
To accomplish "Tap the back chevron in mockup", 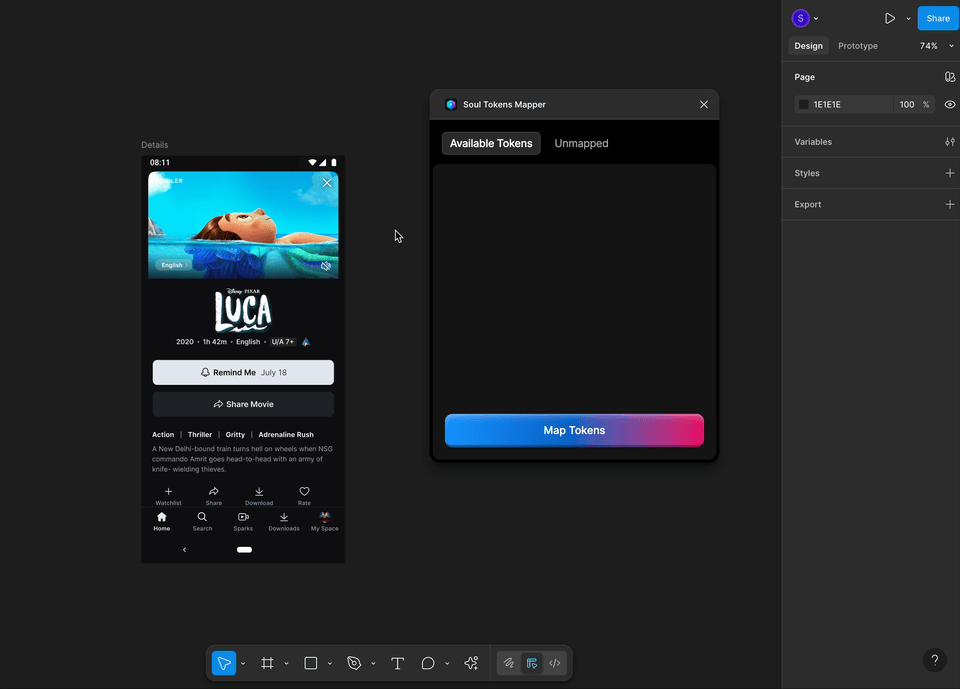I will coord(184,550).
